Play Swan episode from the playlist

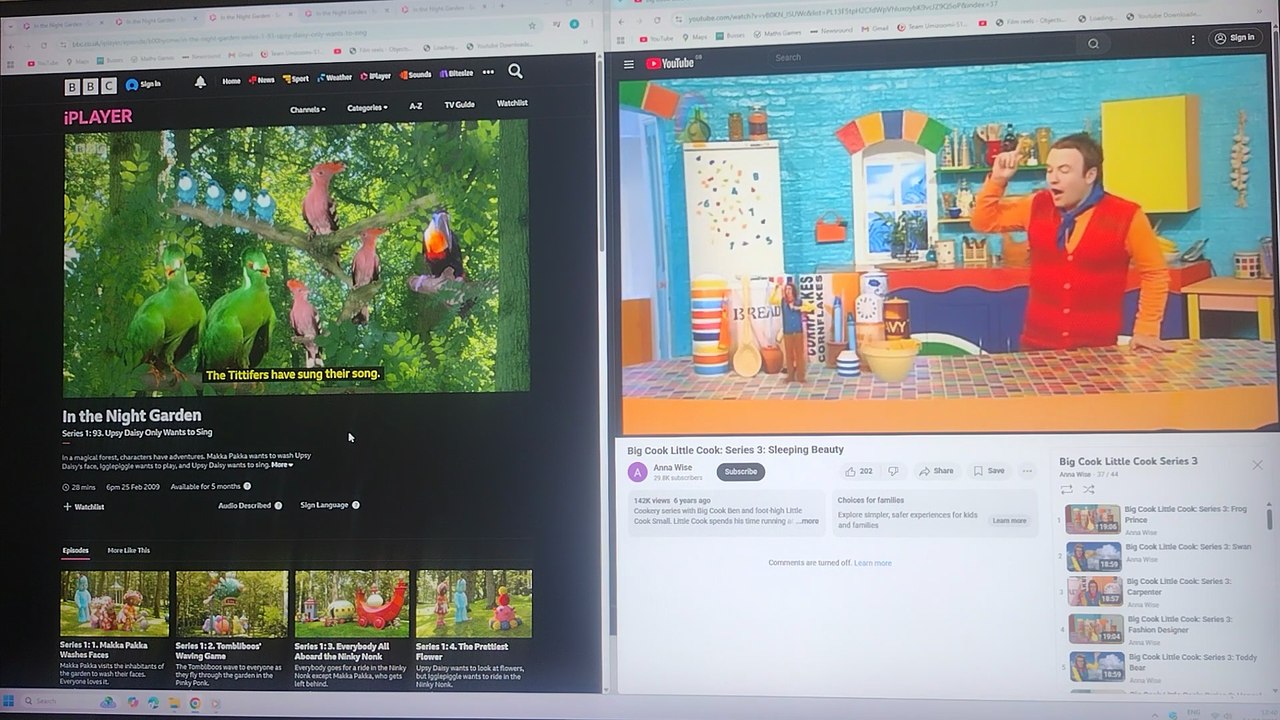click(x=1160, y=556)
